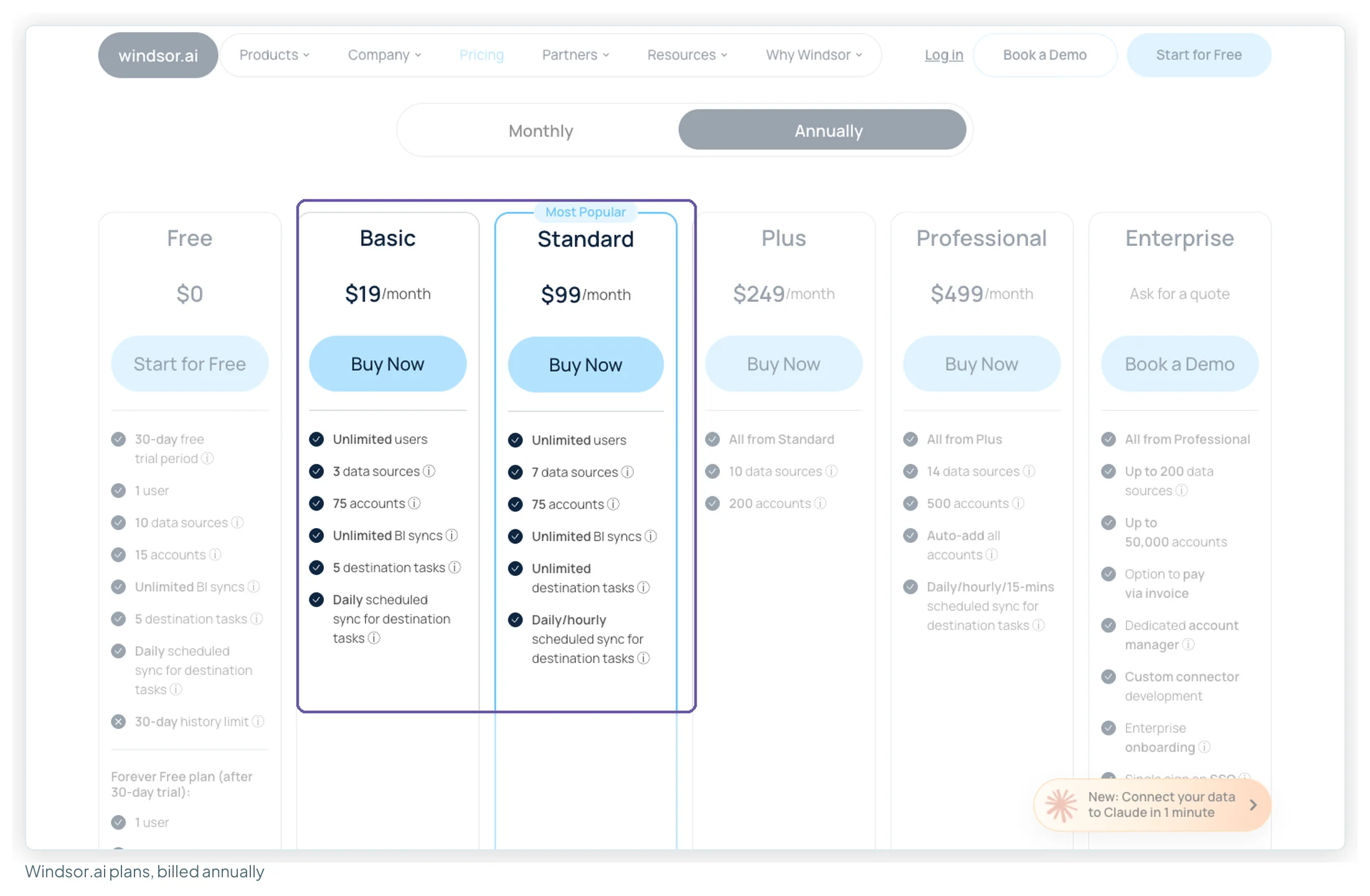Open info icon next to Free plan 10 data sources
Image resolution: width=1370 pixels, height=896 pixels.
pos(237,522)
